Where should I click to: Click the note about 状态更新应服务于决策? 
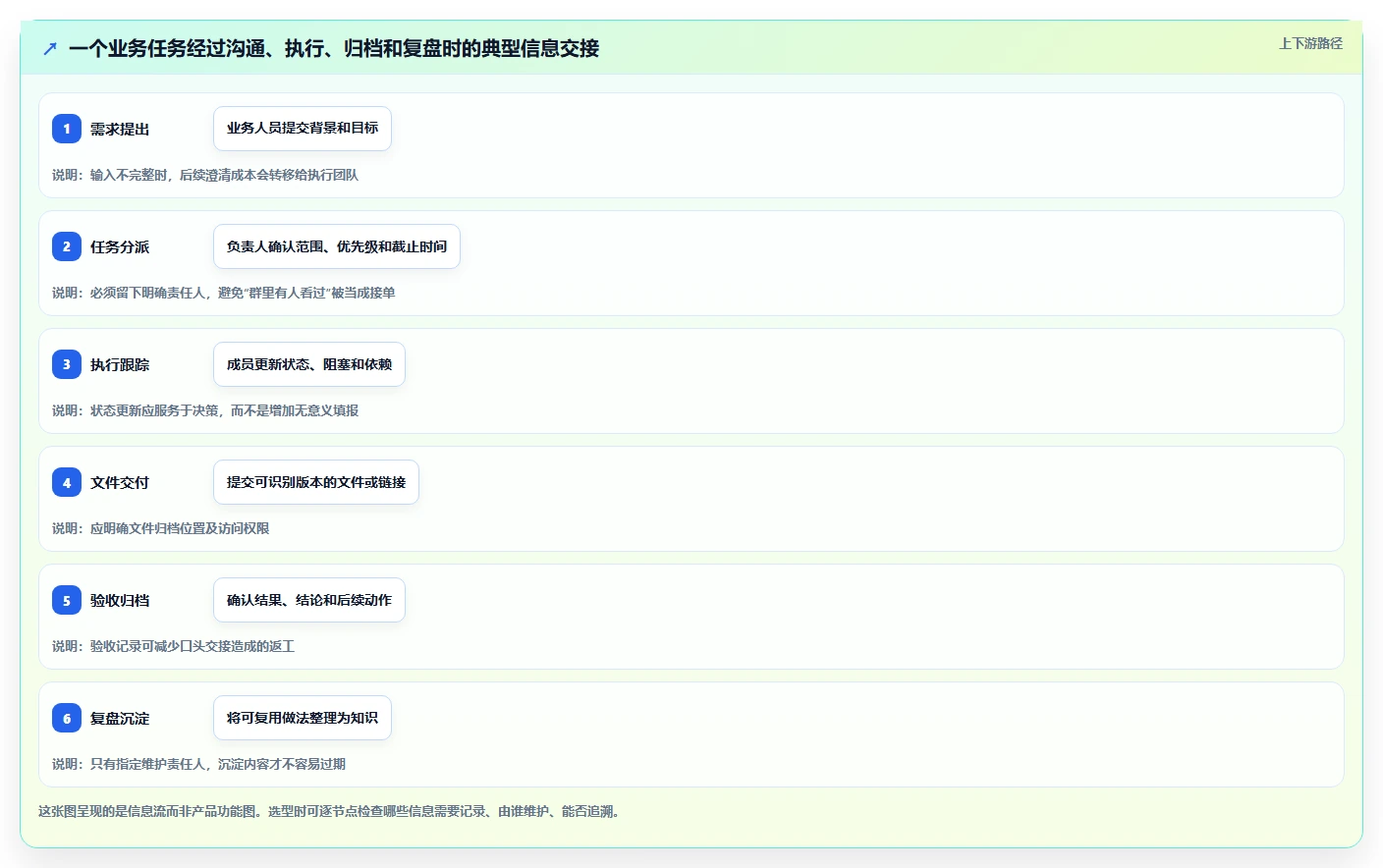pyautogui.click(x=205, y=410)
